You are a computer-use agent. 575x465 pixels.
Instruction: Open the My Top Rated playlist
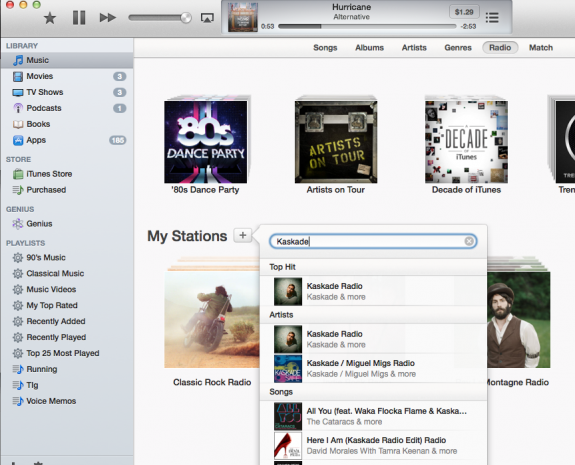[67, 305]
